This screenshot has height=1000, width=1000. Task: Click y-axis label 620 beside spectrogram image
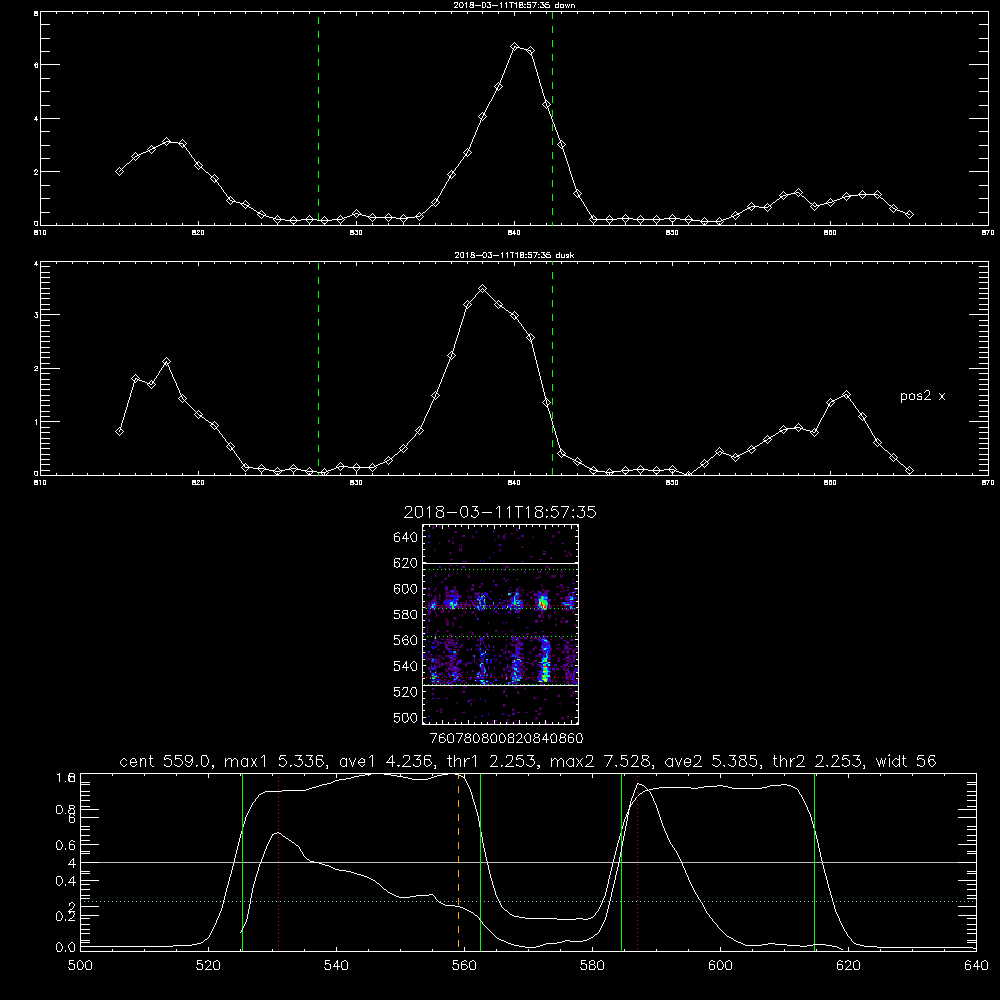tap(406, 563)
